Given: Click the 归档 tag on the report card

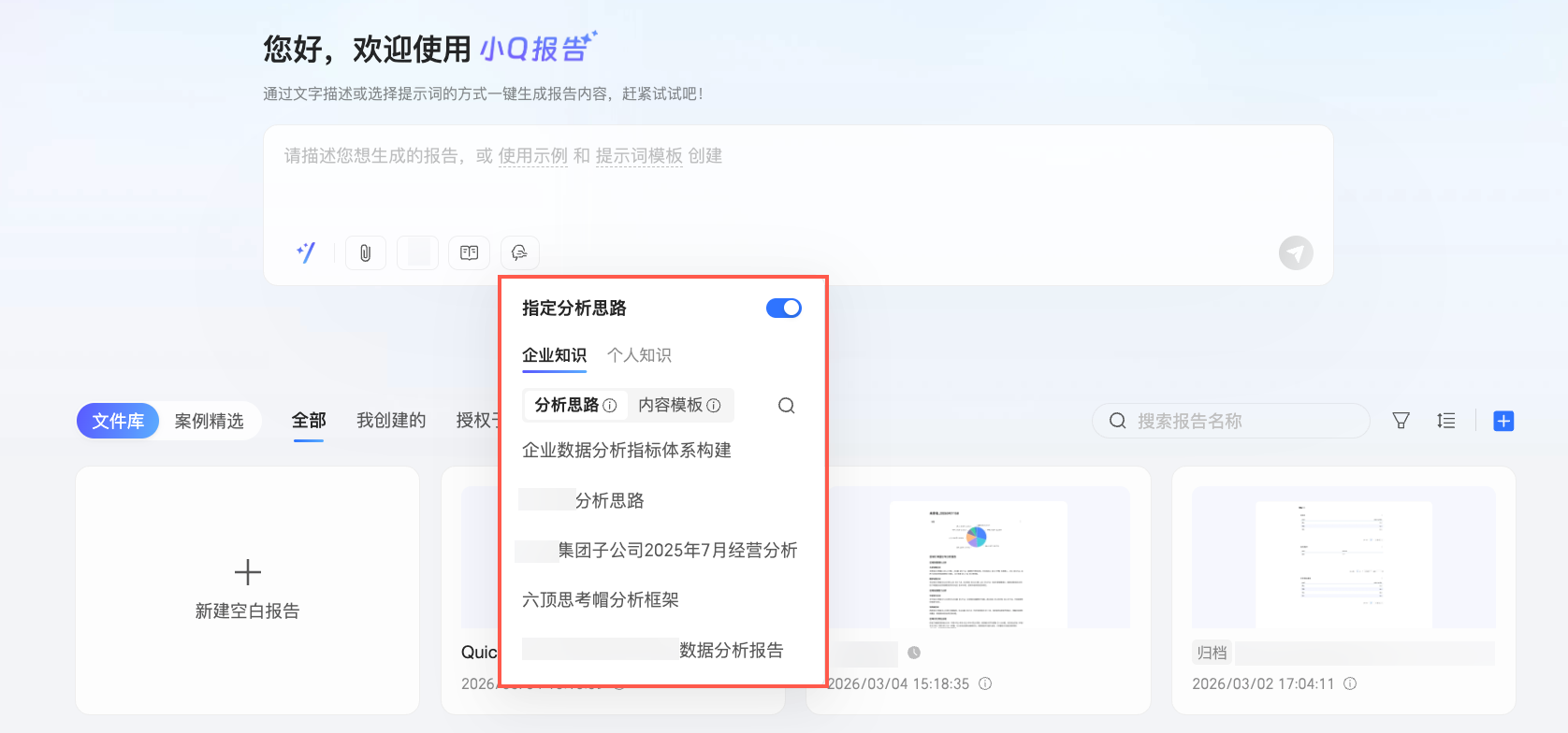Looking at the screenshot, I should (x=1212, y=653).
